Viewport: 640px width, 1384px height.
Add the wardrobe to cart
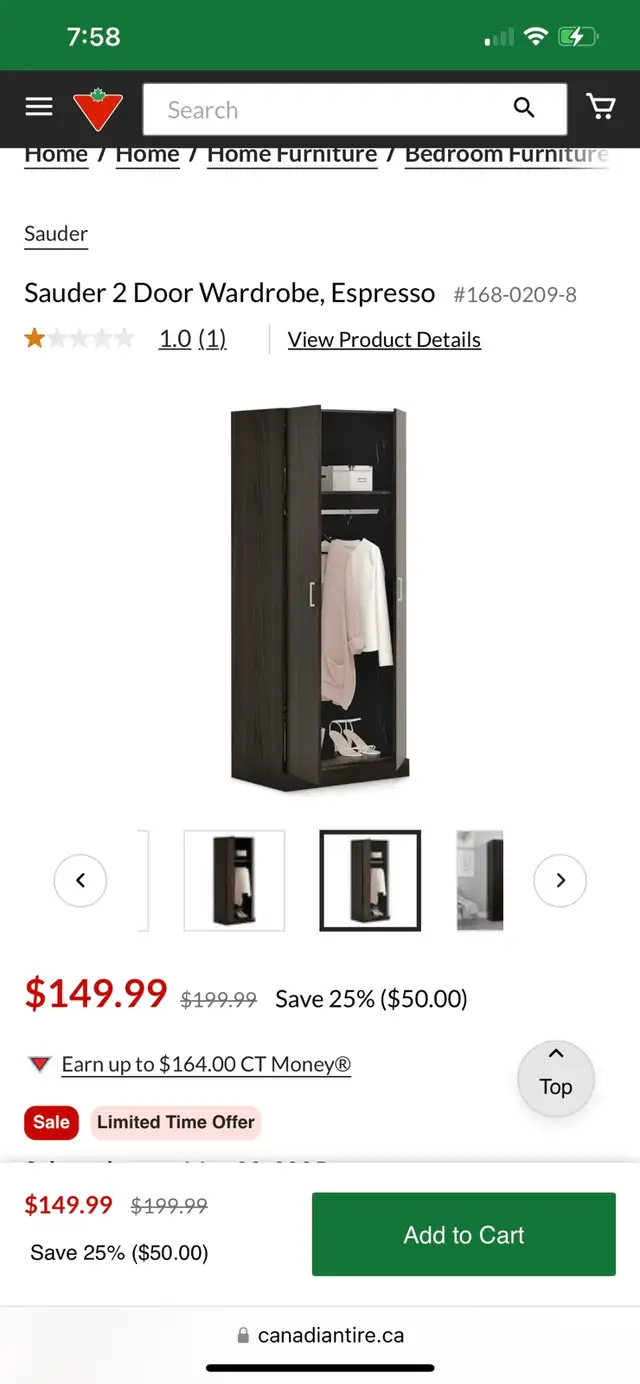(464, 1235)
